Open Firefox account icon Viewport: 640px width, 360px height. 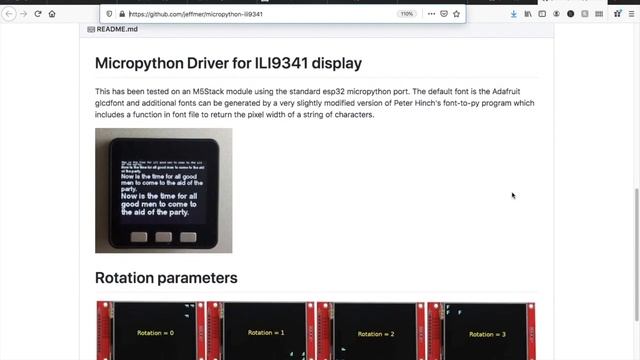click(x=556, y=14)
